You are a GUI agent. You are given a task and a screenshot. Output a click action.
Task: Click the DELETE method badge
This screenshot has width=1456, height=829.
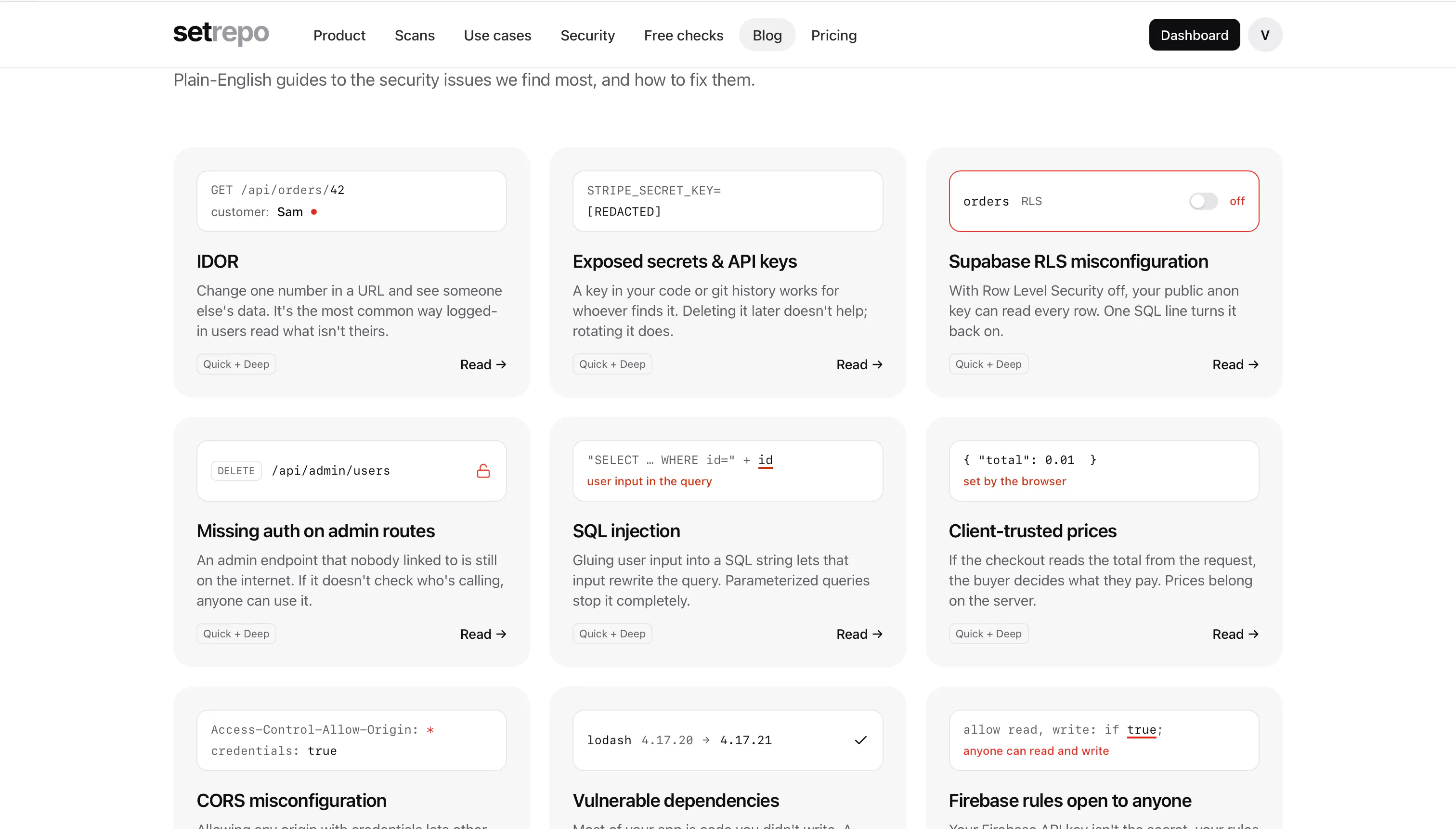236,471
